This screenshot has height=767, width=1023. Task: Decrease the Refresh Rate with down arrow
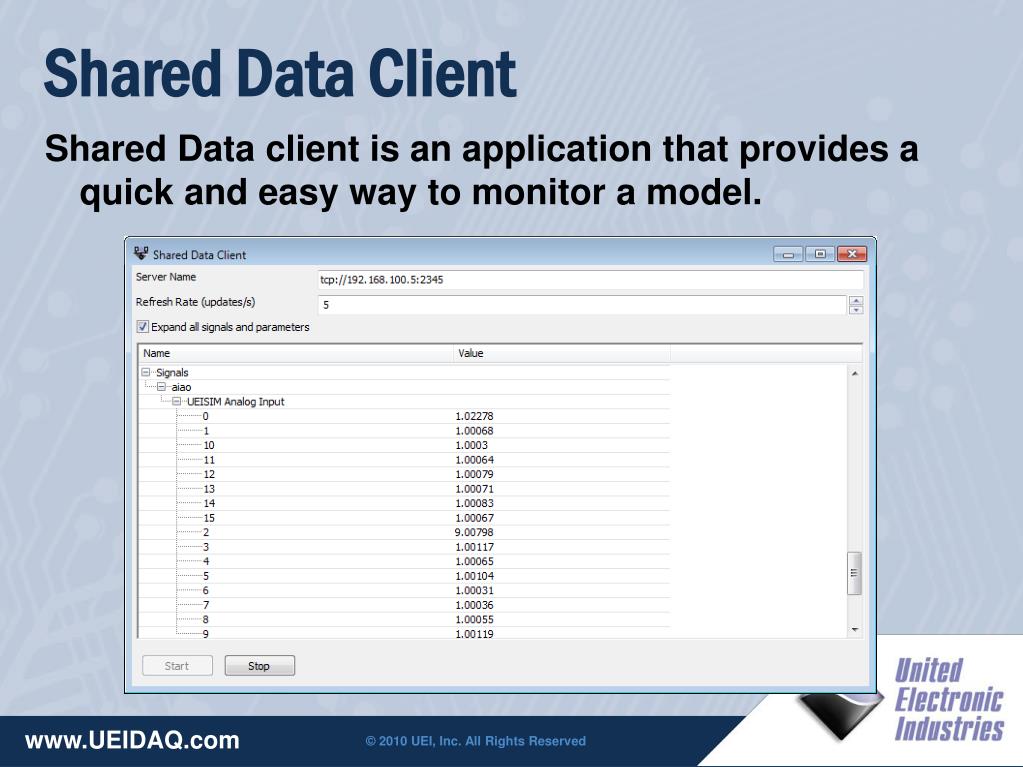[857, 310]
